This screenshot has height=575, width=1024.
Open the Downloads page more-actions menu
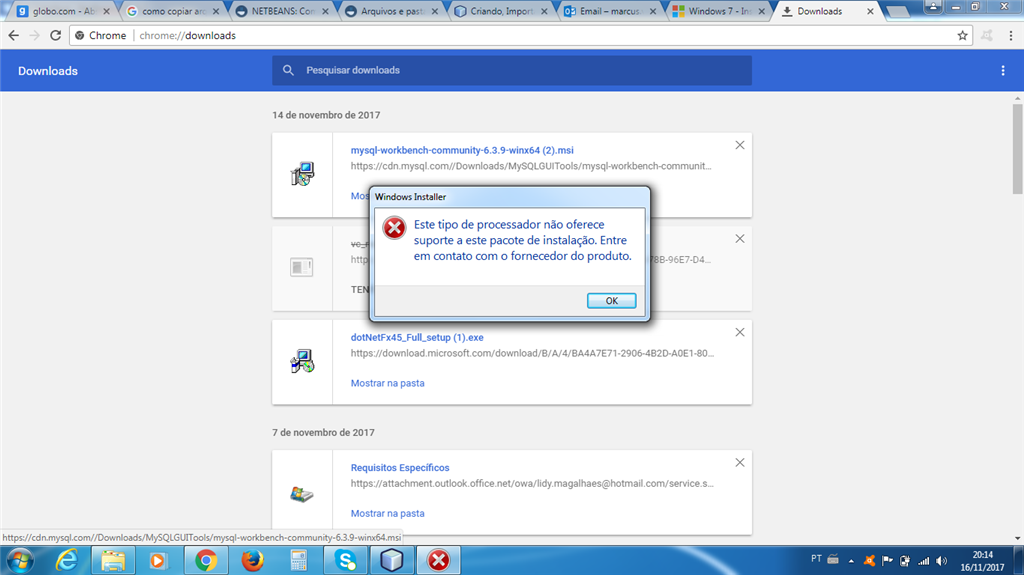[1003, 71]
